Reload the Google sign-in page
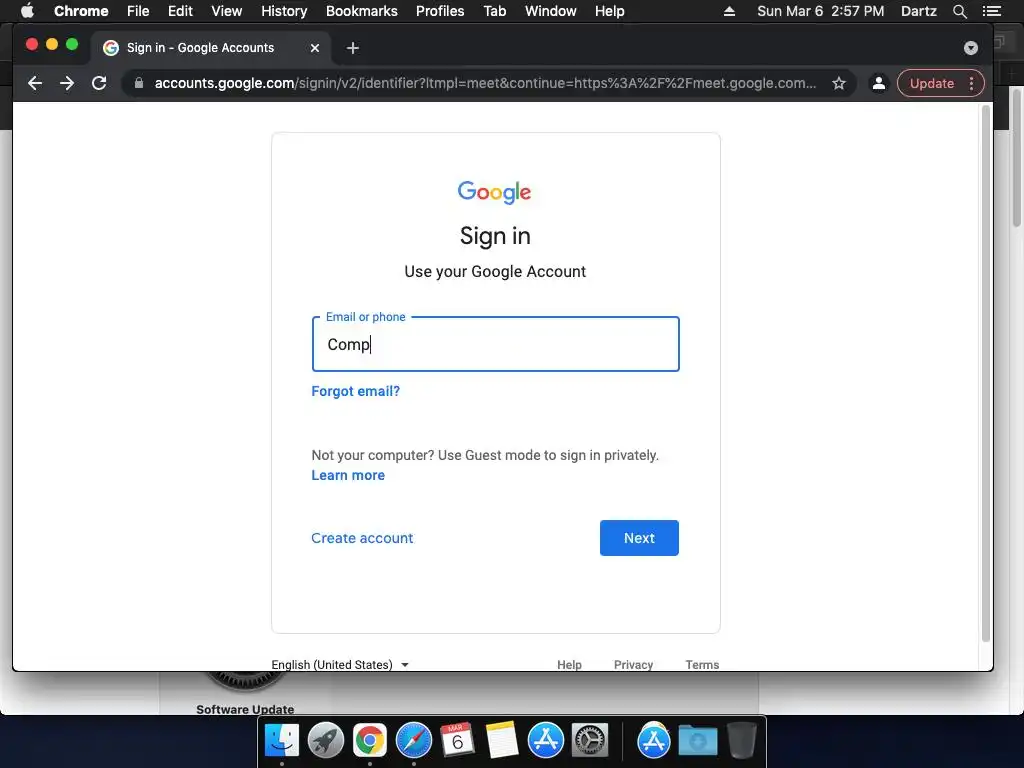This screenshot has width=1024, height=768. [x=99, y=83]
